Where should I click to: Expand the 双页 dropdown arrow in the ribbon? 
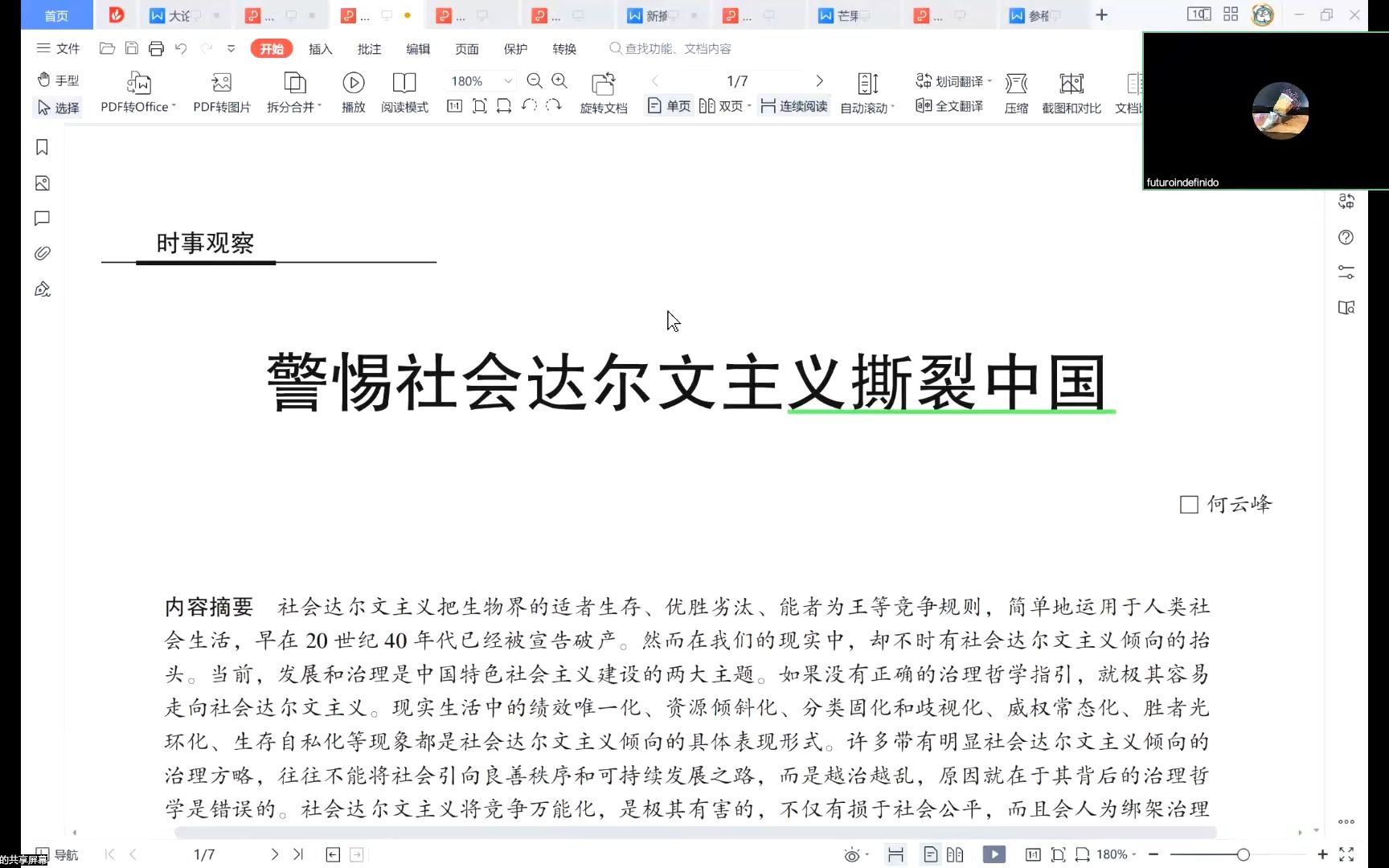point(749,106)
